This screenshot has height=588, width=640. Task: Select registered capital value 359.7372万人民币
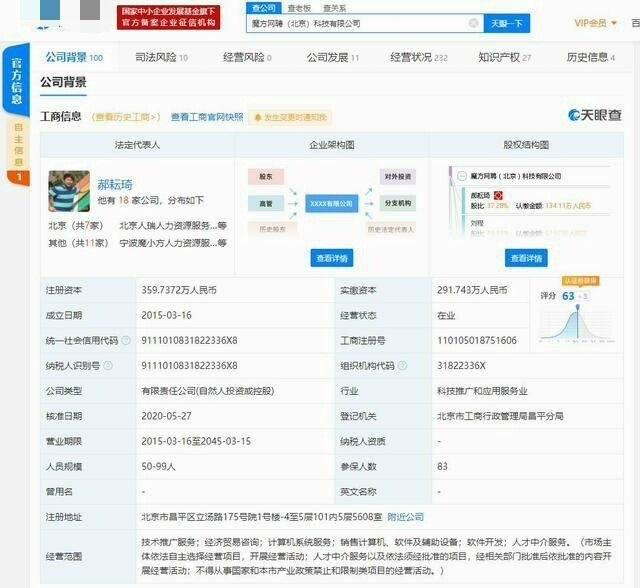pyautogui.click(x=179, y=290)
